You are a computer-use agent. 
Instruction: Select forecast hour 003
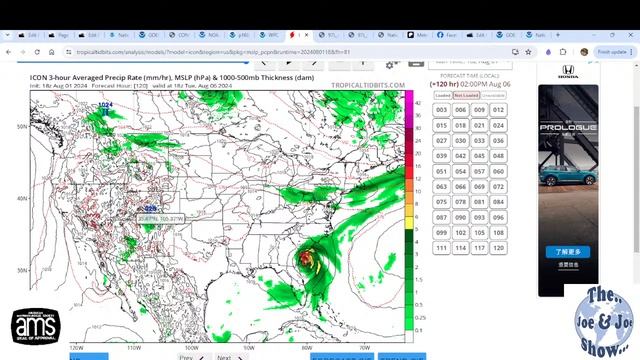441,110
